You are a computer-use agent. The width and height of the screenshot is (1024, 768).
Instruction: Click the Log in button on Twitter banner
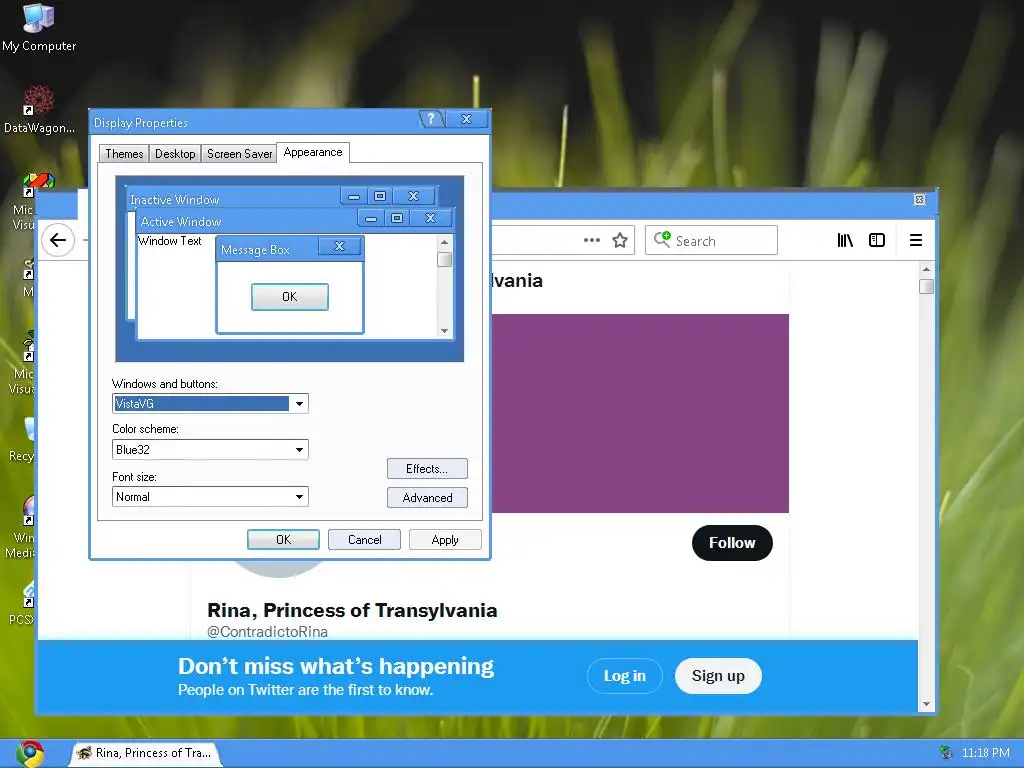tap(624, 676)
